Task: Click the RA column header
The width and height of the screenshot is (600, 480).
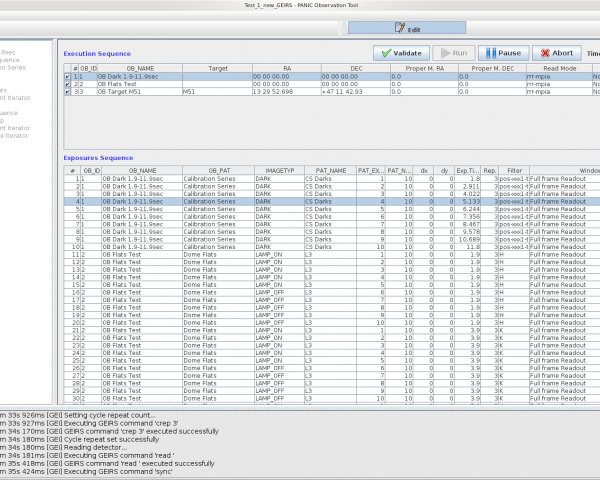Action: point(285,68)
